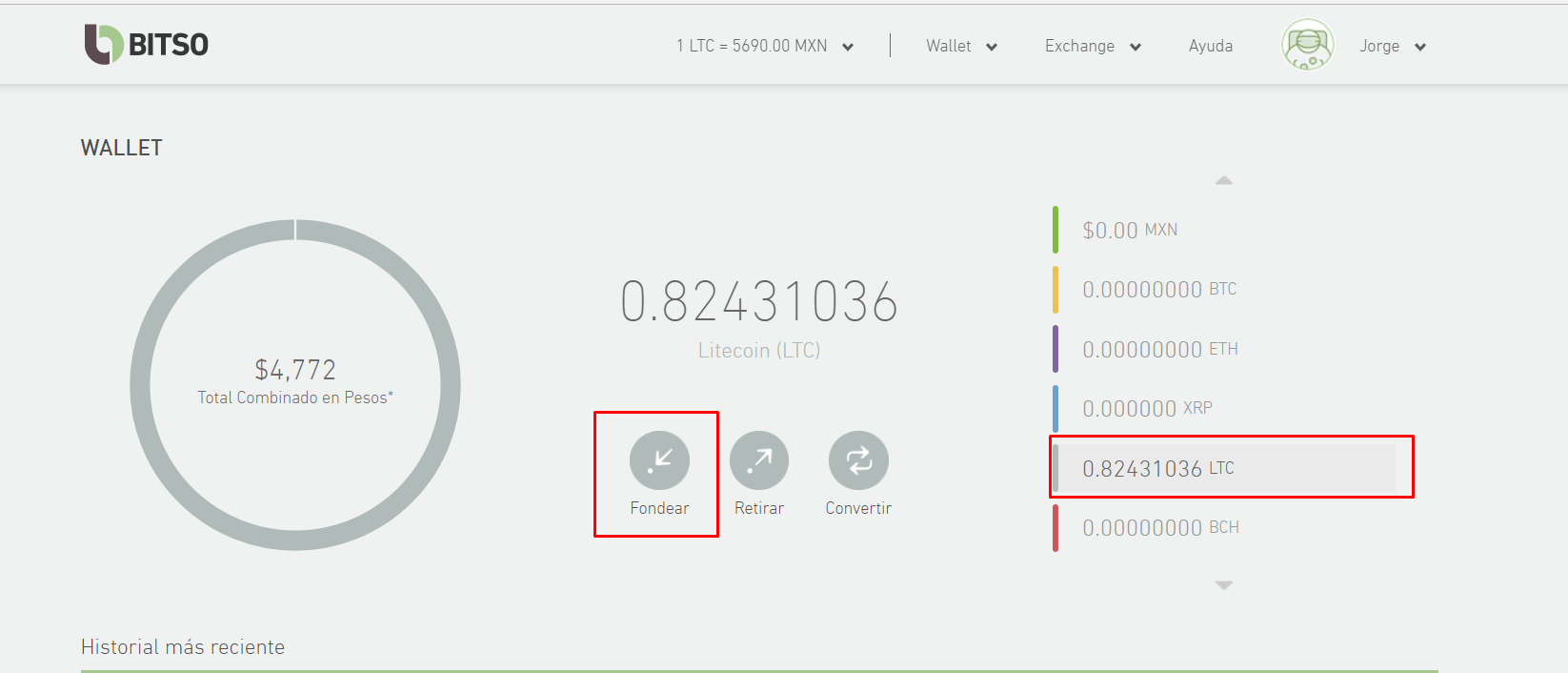
Task: Select the 0.00000000 ETH balance
Action: point(1224,349)
